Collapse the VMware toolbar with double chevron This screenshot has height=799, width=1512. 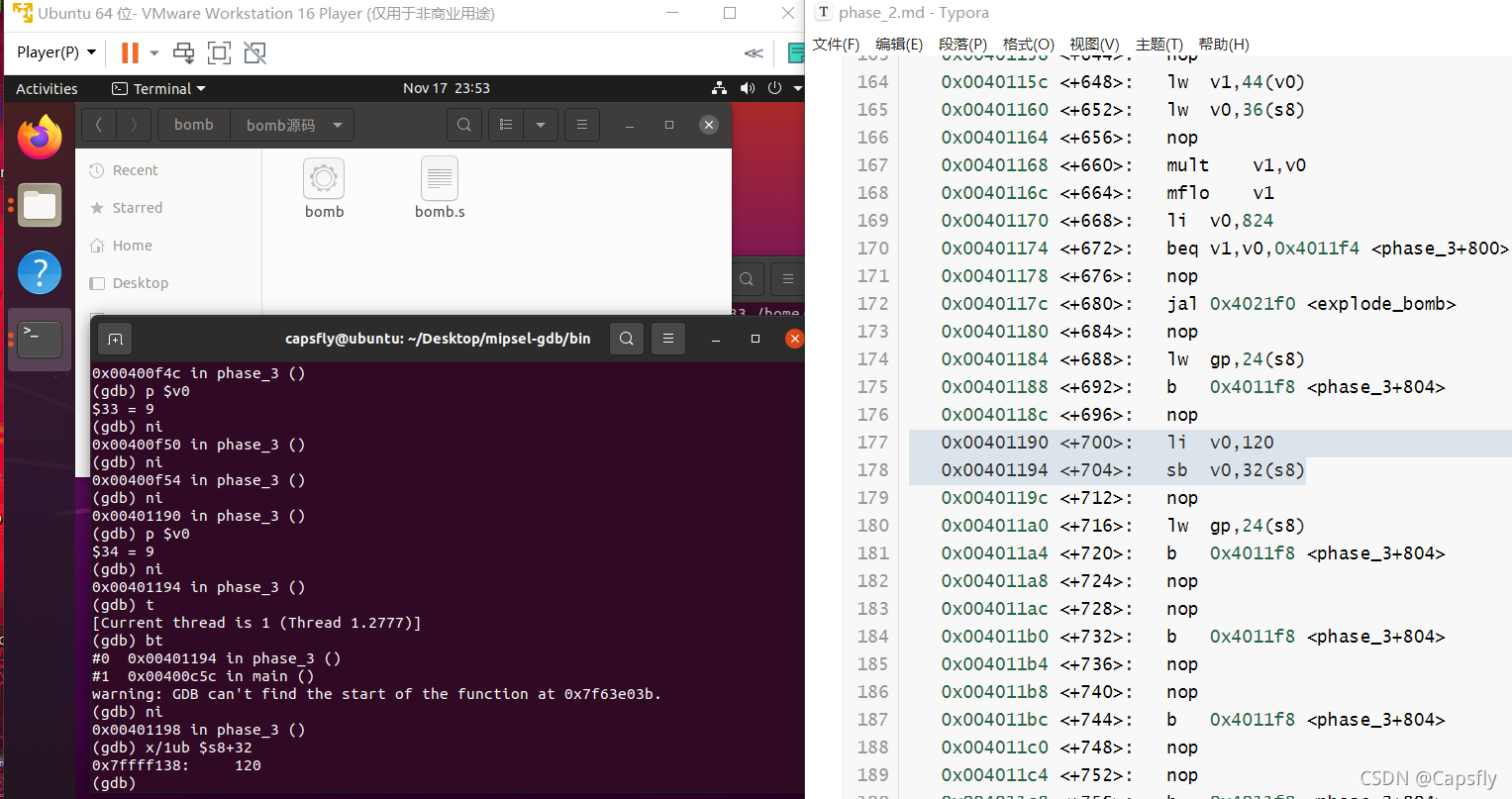(x=754, y=53)
